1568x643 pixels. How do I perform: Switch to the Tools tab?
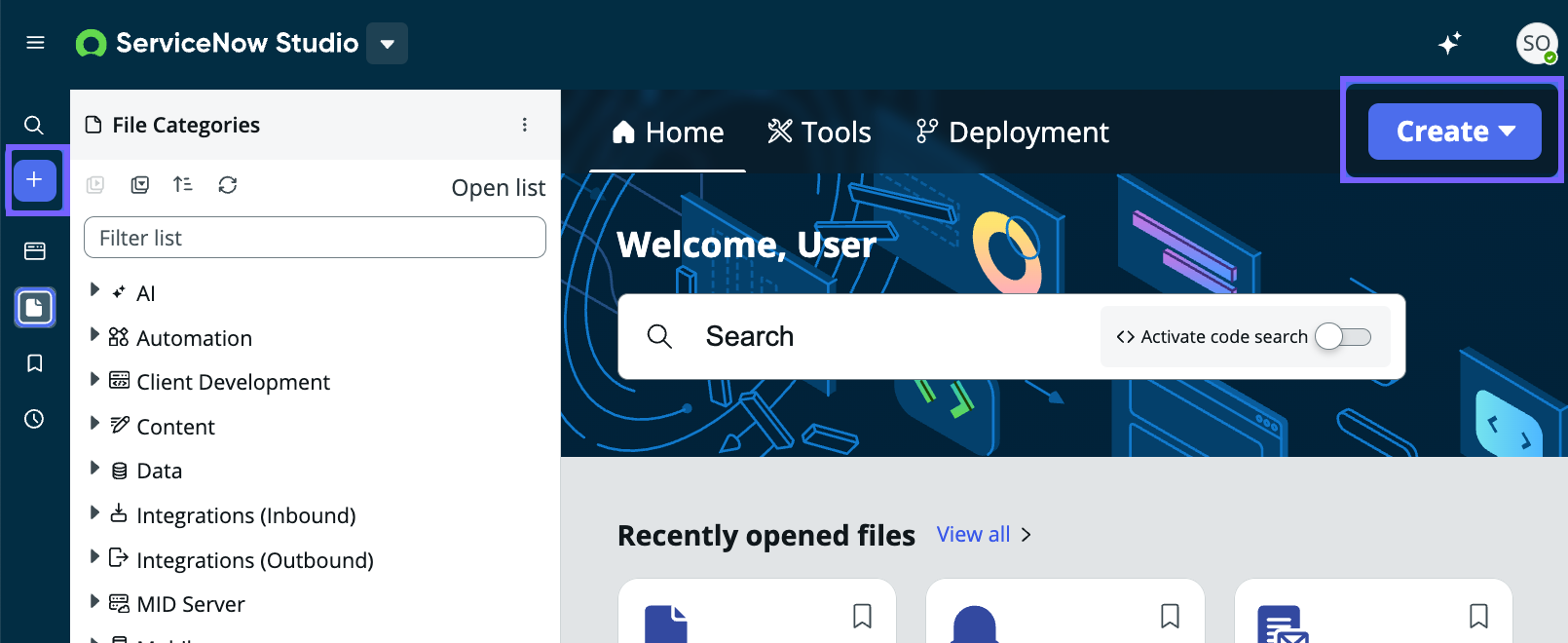pos(819,132)
